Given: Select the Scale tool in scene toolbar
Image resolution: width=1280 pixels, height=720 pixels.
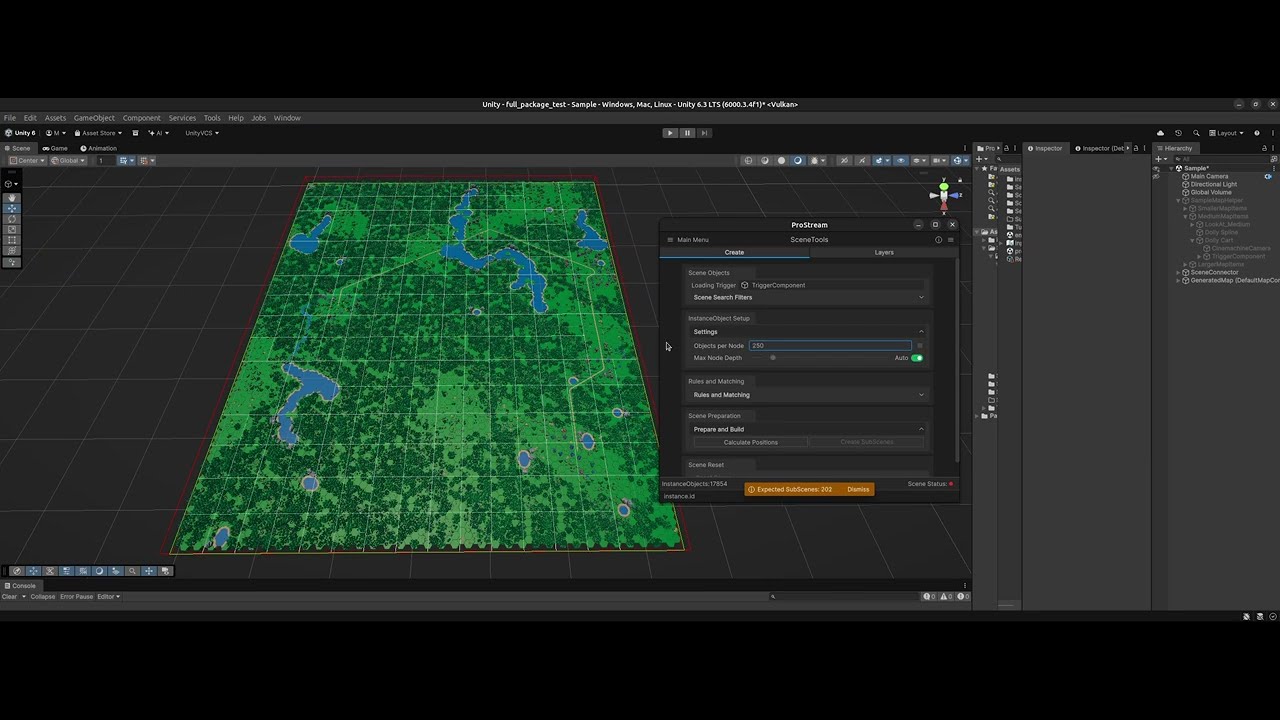Looking at the screenshot, I should point(12,230).
